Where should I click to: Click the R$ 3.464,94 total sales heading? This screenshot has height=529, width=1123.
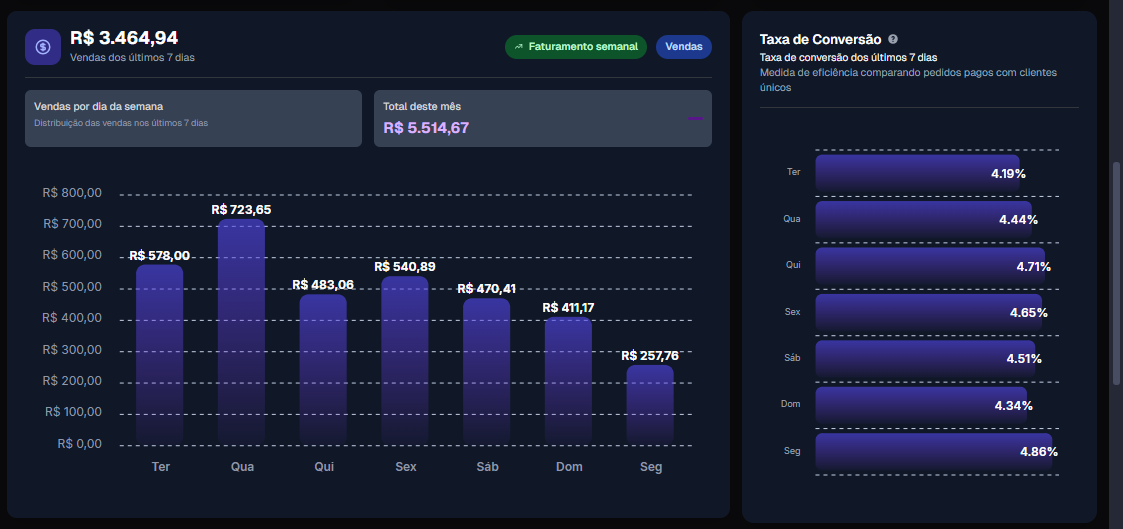(124, 38)
